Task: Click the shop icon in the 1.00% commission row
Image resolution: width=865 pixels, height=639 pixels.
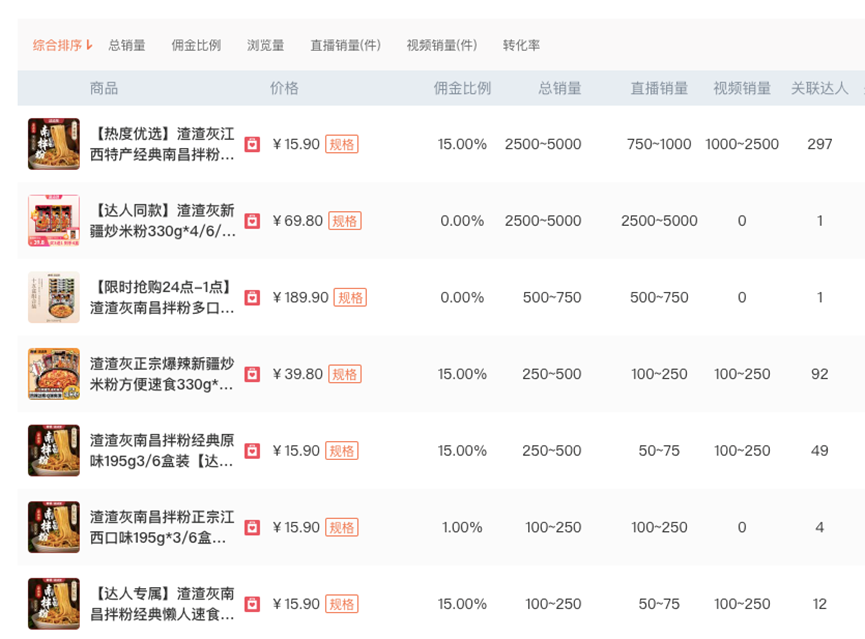Action: [x=253, y=527]
